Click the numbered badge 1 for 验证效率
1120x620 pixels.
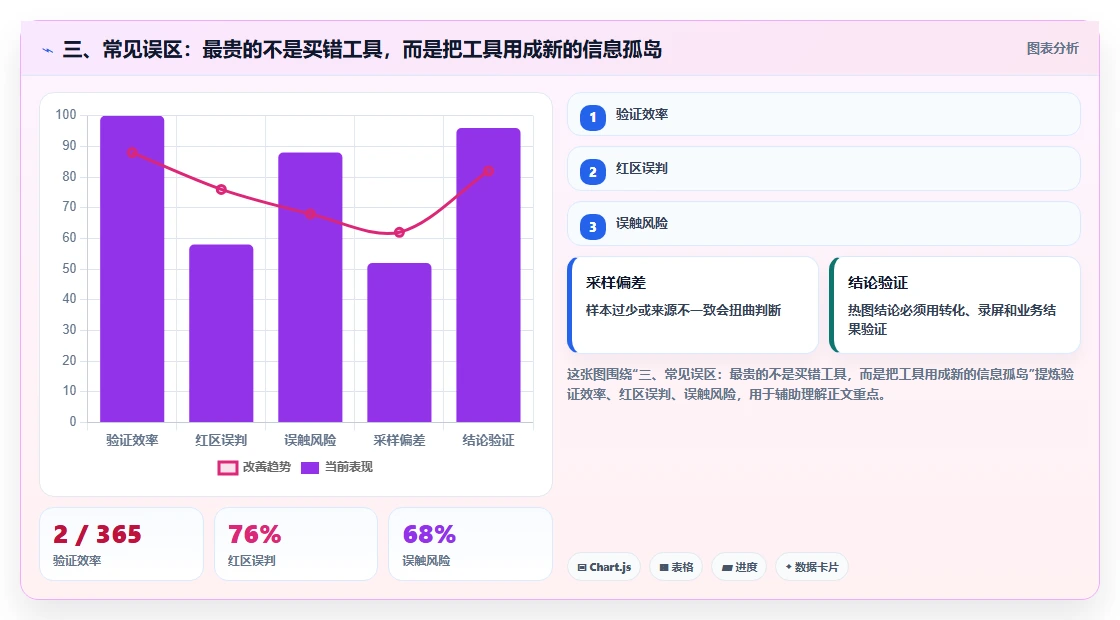(592, 117)
